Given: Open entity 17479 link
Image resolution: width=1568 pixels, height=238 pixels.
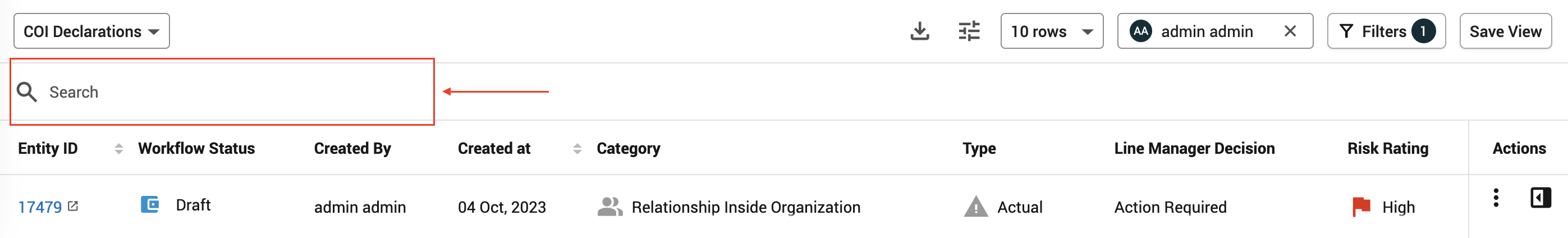Looking at the screenshot, I should [40, 208].
